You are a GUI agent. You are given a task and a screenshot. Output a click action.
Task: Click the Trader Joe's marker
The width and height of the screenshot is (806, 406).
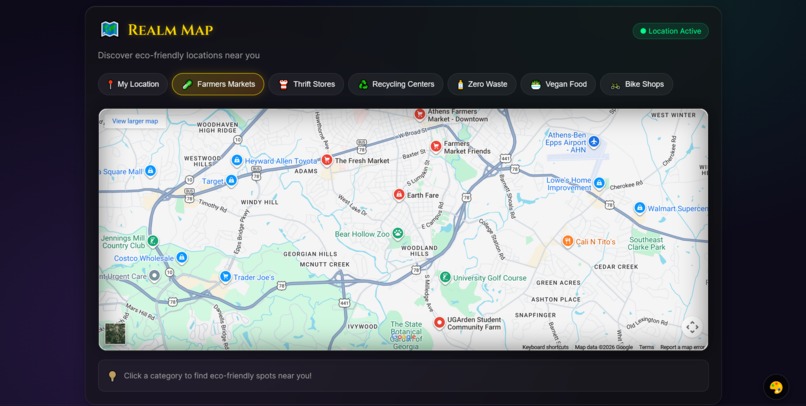click(225, 277)
